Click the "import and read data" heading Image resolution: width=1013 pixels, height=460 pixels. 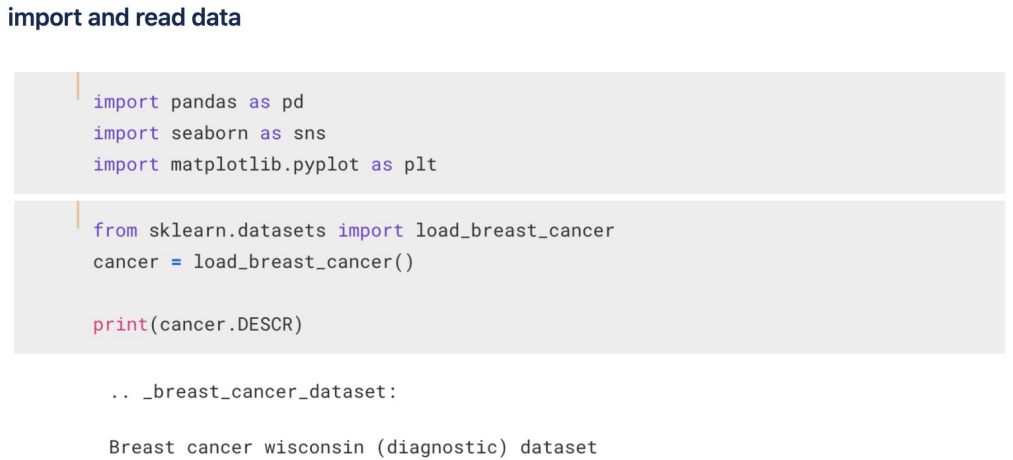click(124, 17)
